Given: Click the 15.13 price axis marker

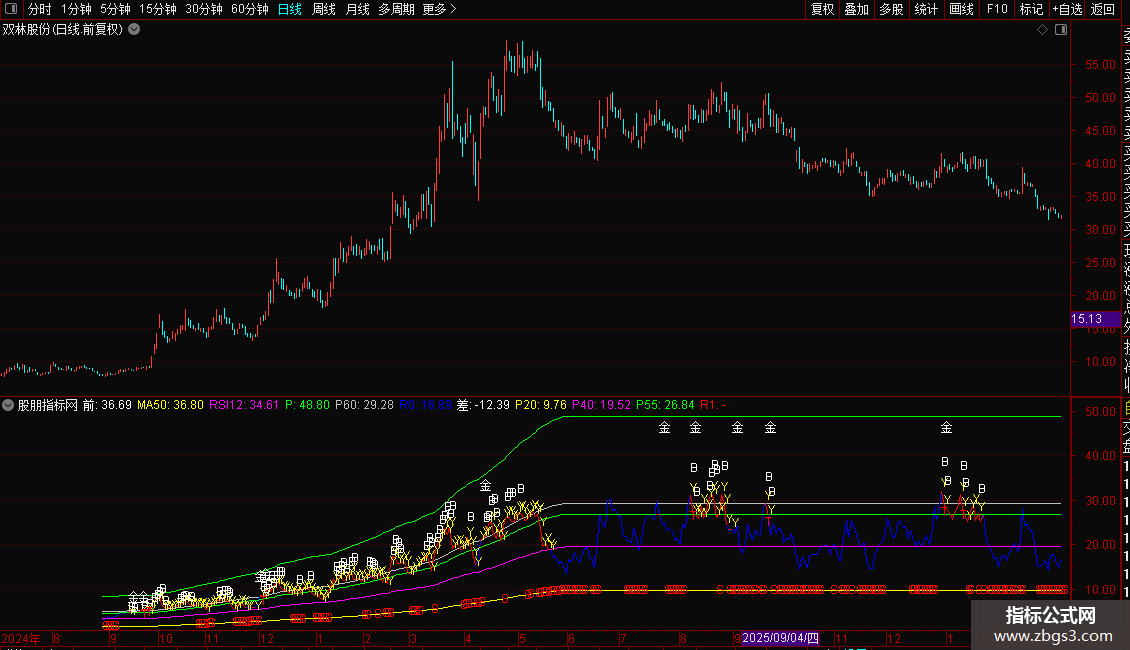Looking at the screenshot, I should point(1095,319).
